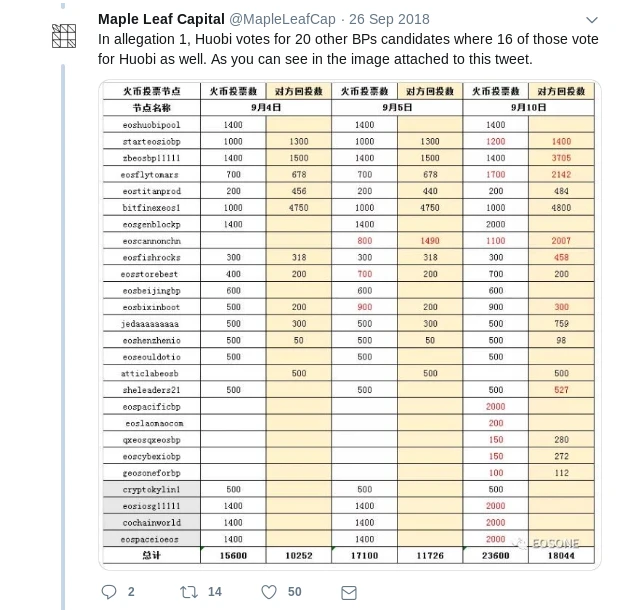Image resolution: width=640 pixels, height=610 pixels.
Task: Click the 23600 total cell in the table
Action: 496,556
